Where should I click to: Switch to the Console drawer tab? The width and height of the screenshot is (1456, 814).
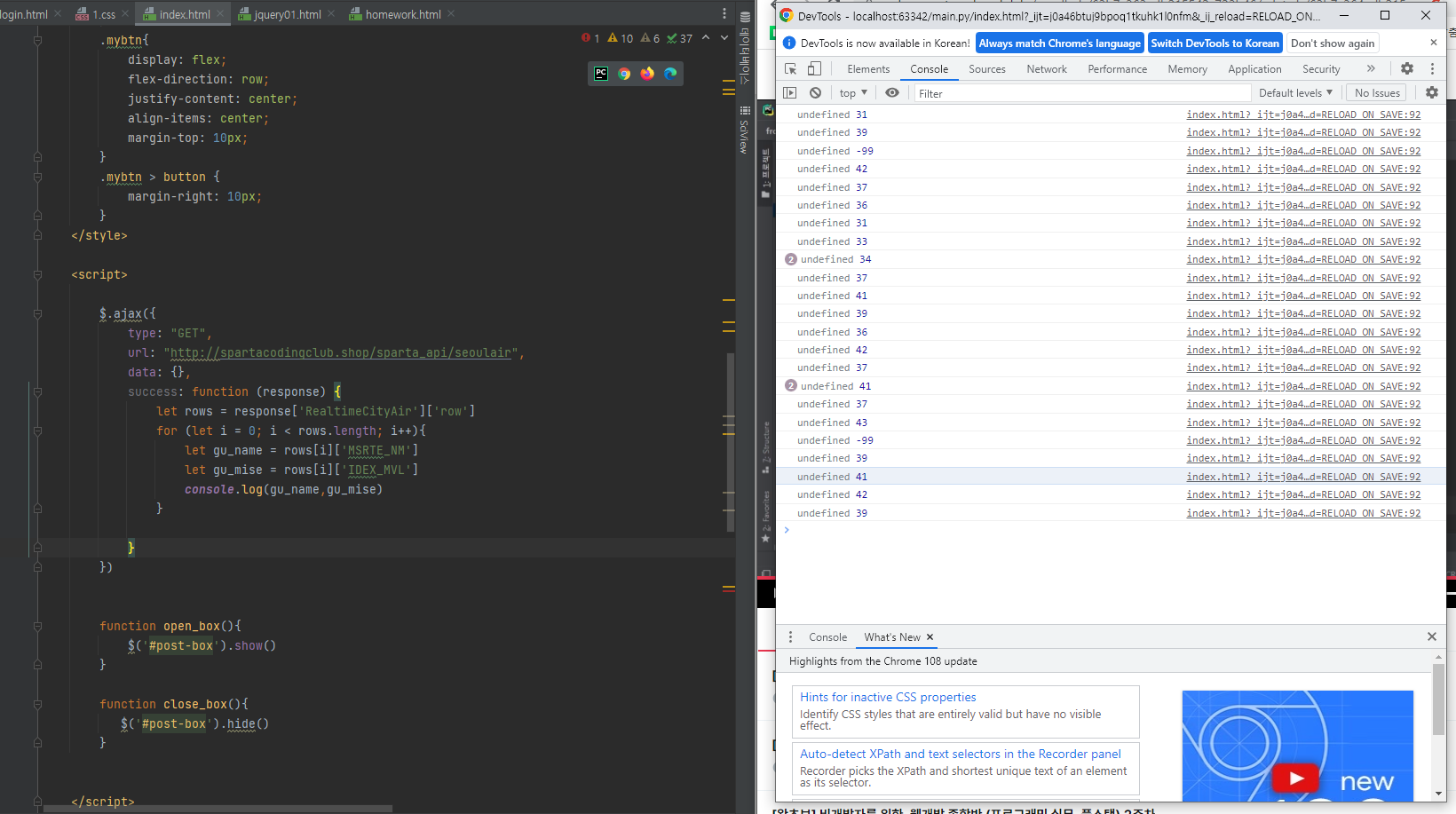click(827, 637)
